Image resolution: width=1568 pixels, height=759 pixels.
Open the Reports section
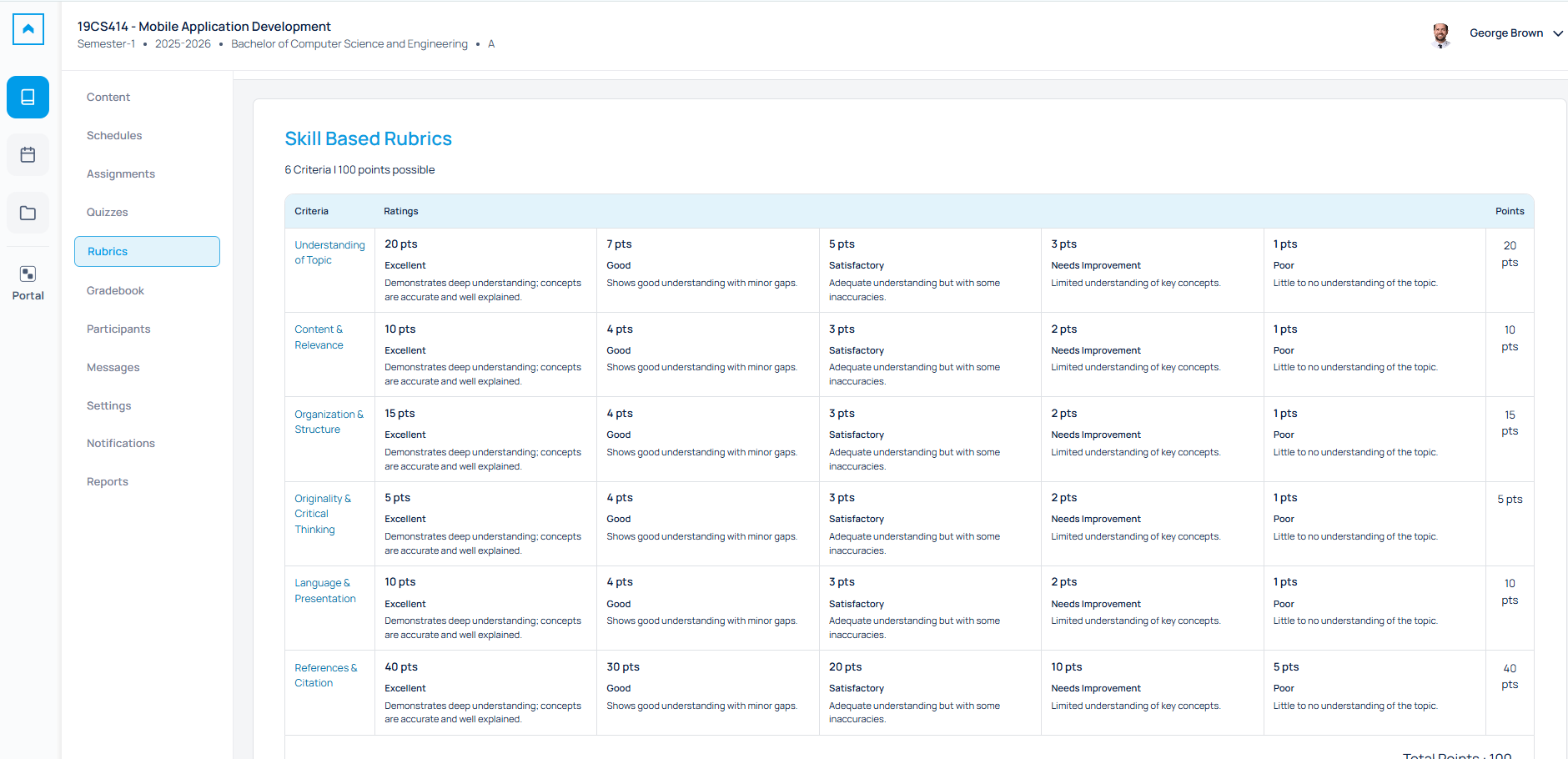pyautogui.click(x=108, y=482)
